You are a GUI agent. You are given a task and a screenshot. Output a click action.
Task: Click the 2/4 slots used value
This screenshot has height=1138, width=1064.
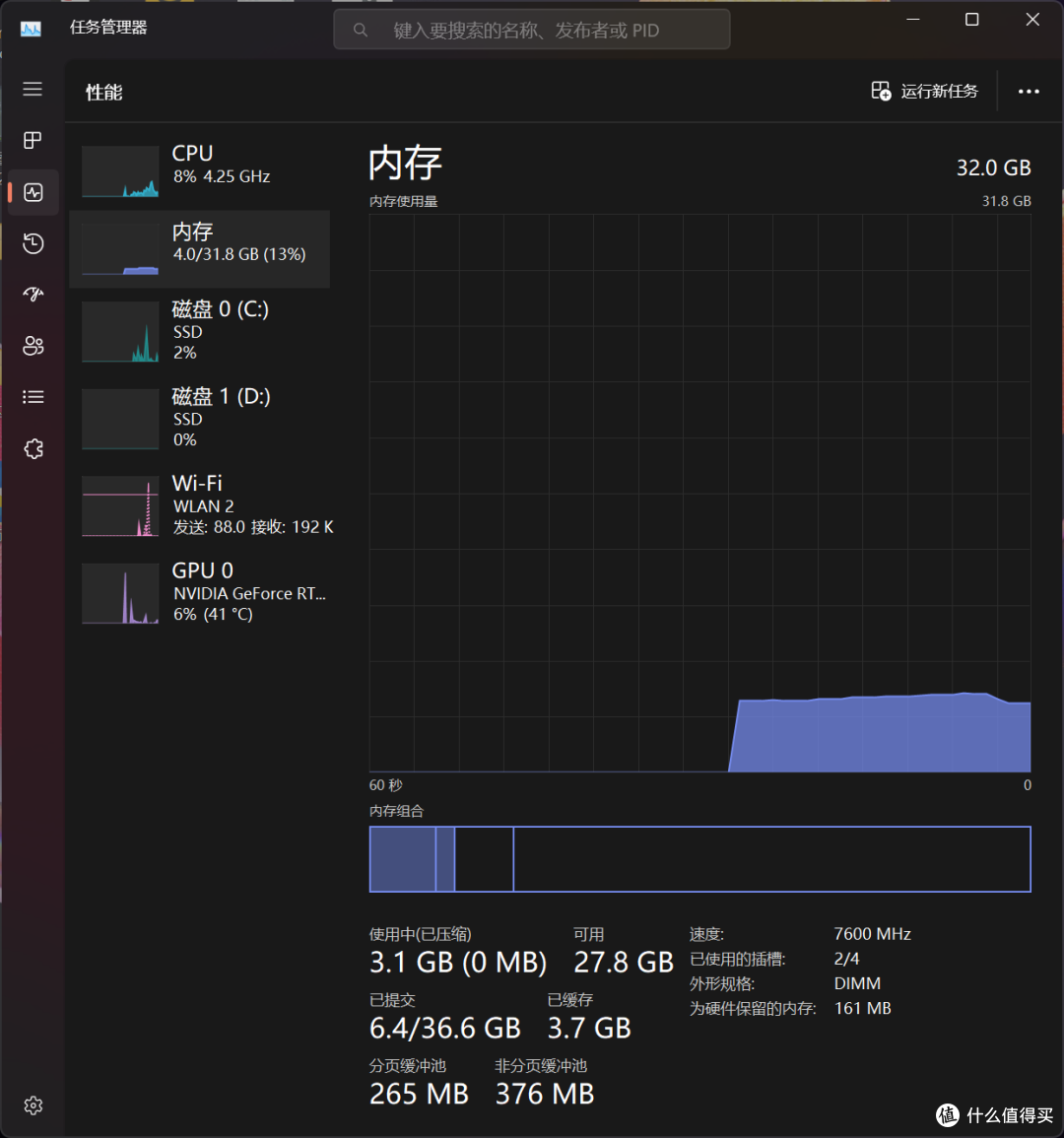point(846,959)
